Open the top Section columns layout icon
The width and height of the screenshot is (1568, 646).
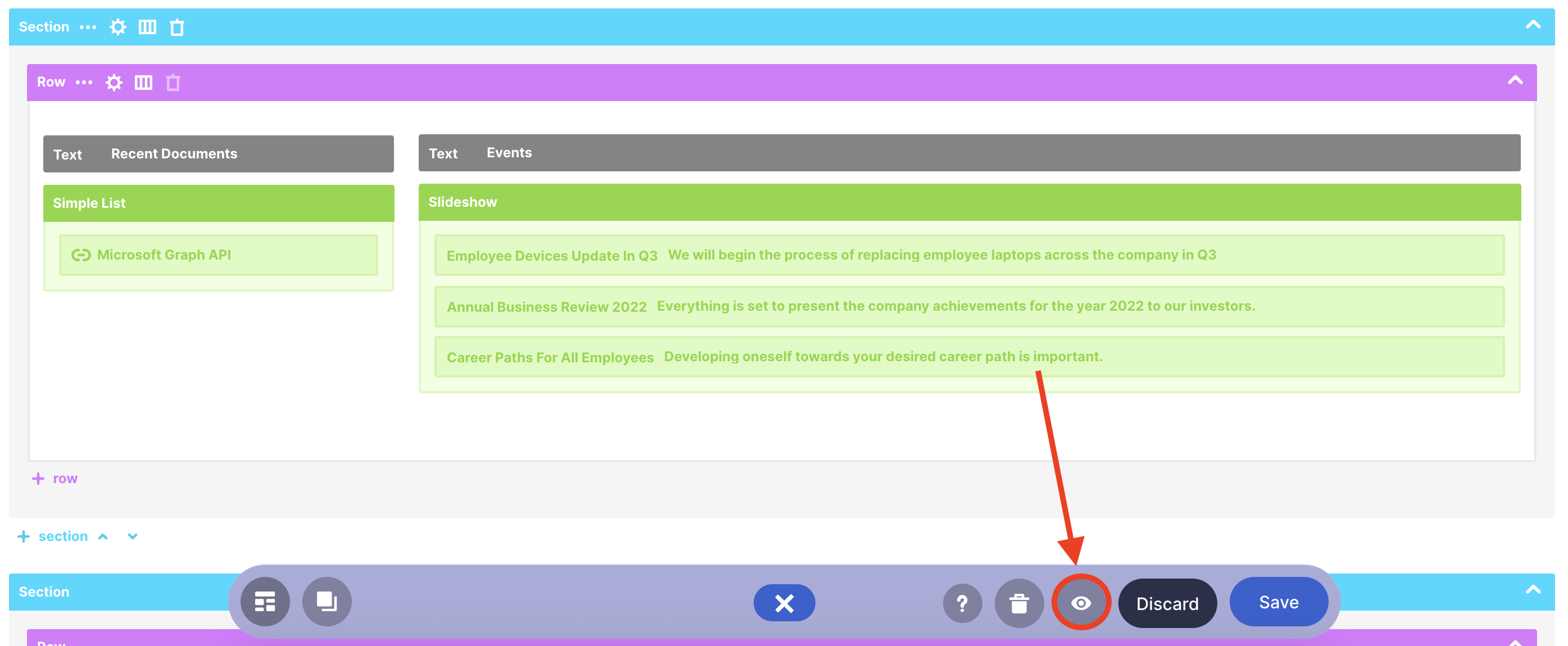pos(147,27)
